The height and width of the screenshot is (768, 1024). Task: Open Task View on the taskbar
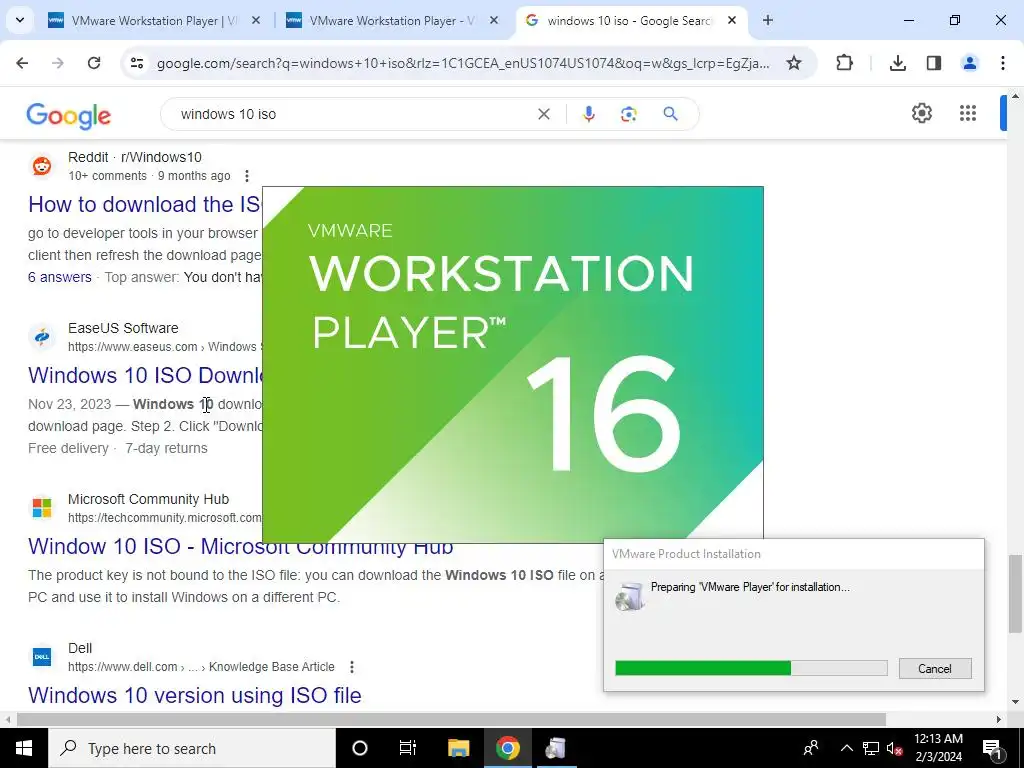tap(408, 748)
